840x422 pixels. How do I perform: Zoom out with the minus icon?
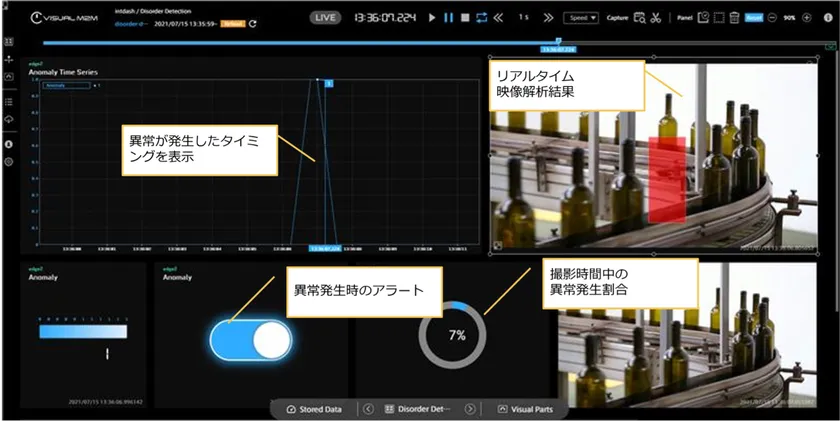point(773,17)
